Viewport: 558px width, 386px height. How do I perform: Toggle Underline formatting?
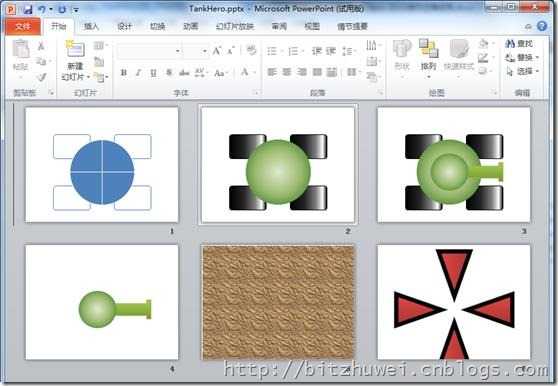click(x=153, y=73)
